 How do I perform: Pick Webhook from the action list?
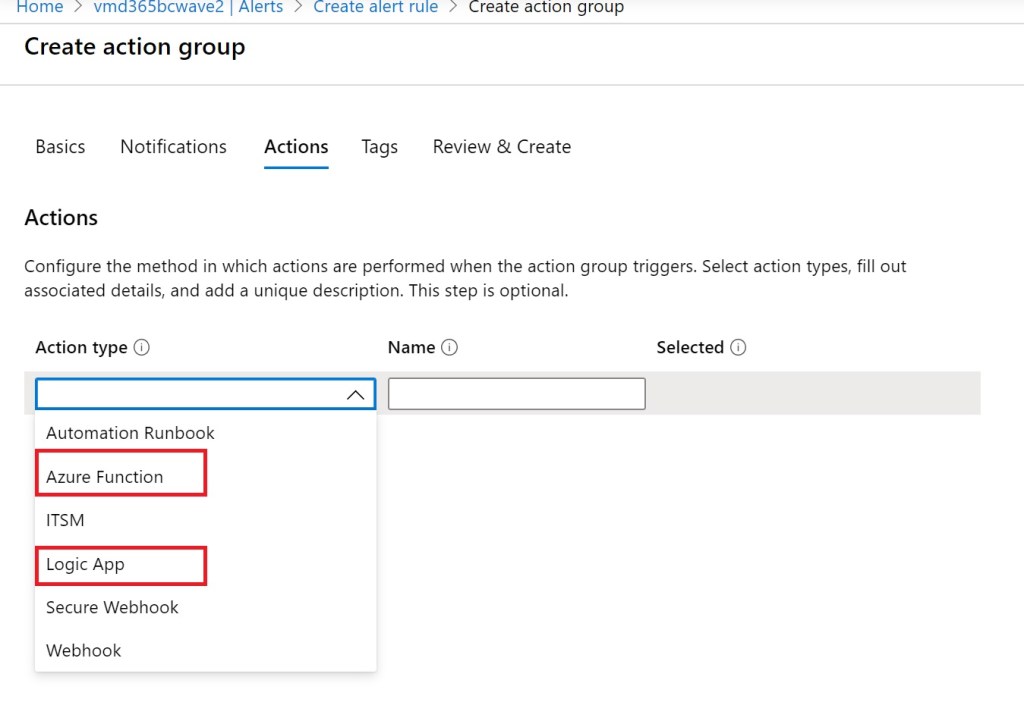84,650
